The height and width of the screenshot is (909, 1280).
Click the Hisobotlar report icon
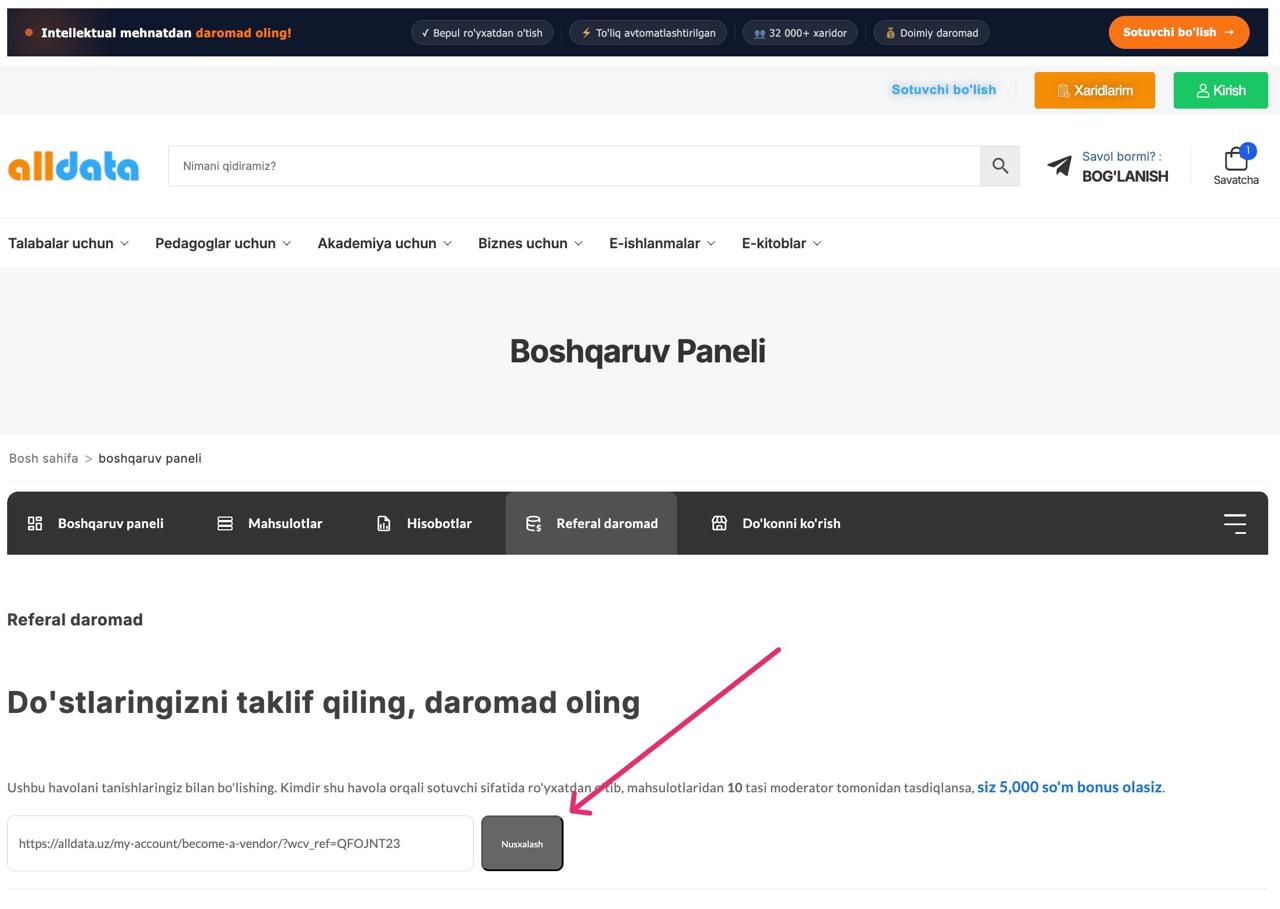[x=383, y=523]
